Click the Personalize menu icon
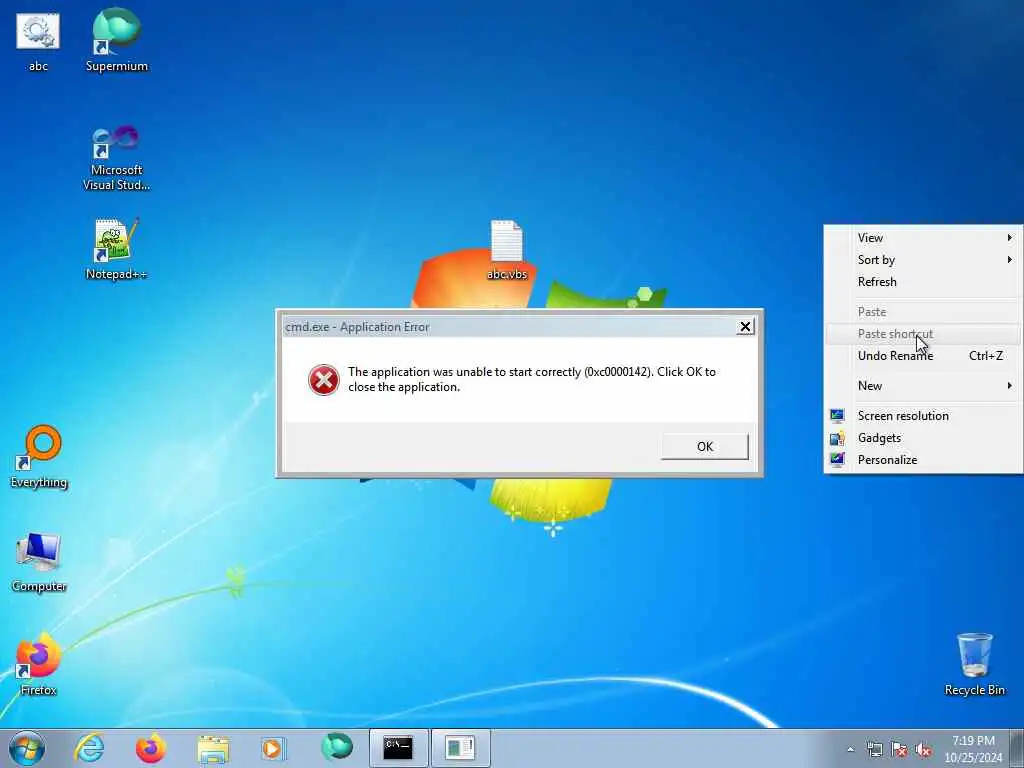This screenshot has width=1024, height=768. pyautogui.click(x=837, y=460)
